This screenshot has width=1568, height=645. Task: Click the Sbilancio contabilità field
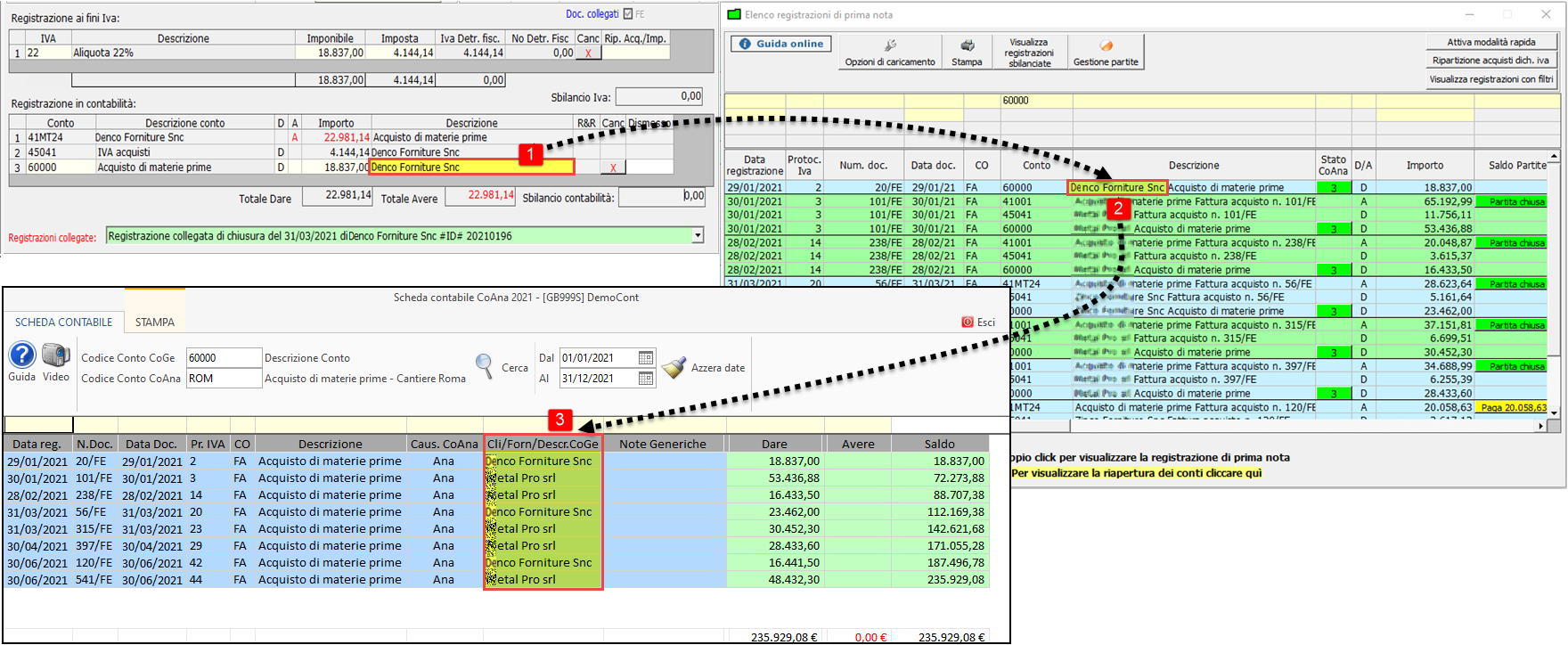(x=662, y=196)
